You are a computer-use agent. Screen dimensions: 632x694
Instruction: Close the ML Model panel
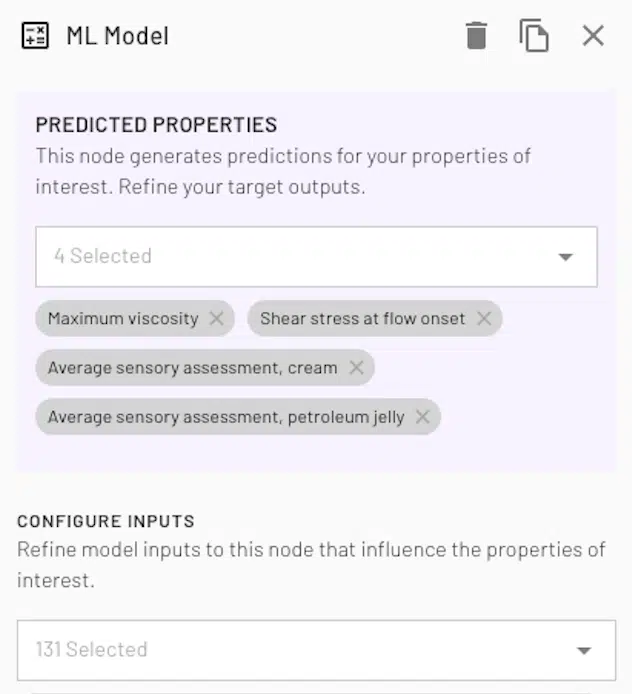(x=593, y=36)
